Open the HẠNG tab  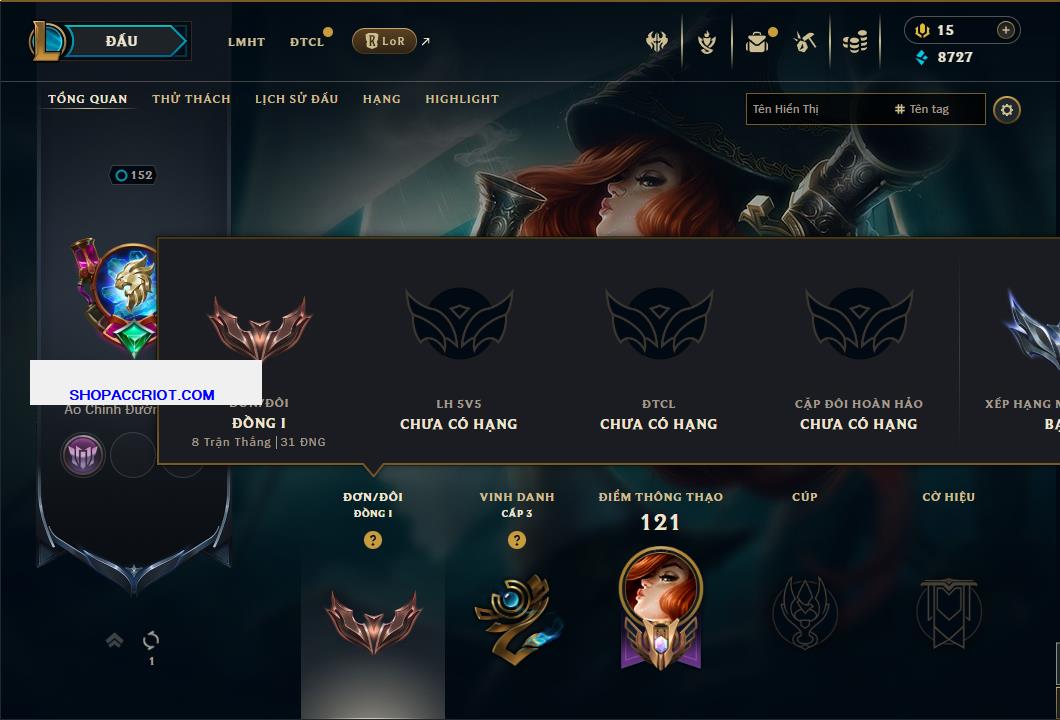click(381, 99)
